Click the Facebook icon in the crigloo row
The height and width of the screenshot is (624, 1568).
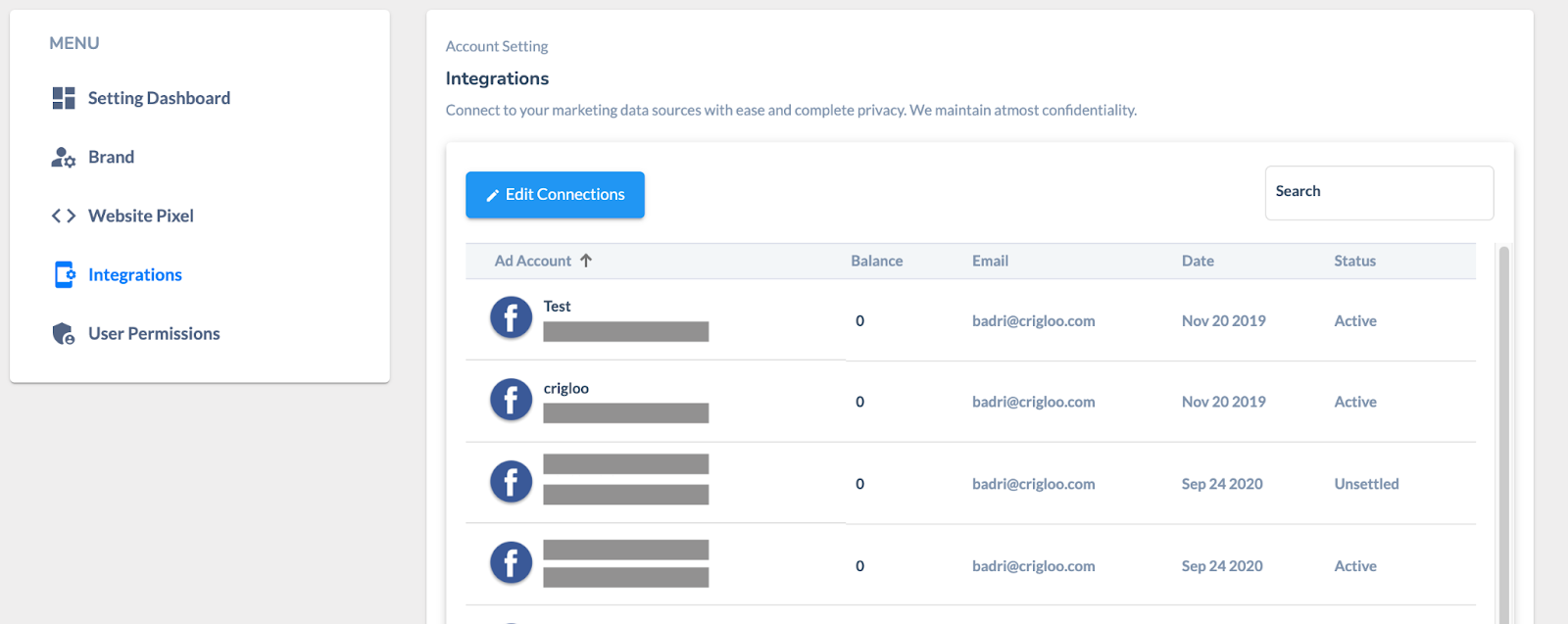click(x=511, y=400)
